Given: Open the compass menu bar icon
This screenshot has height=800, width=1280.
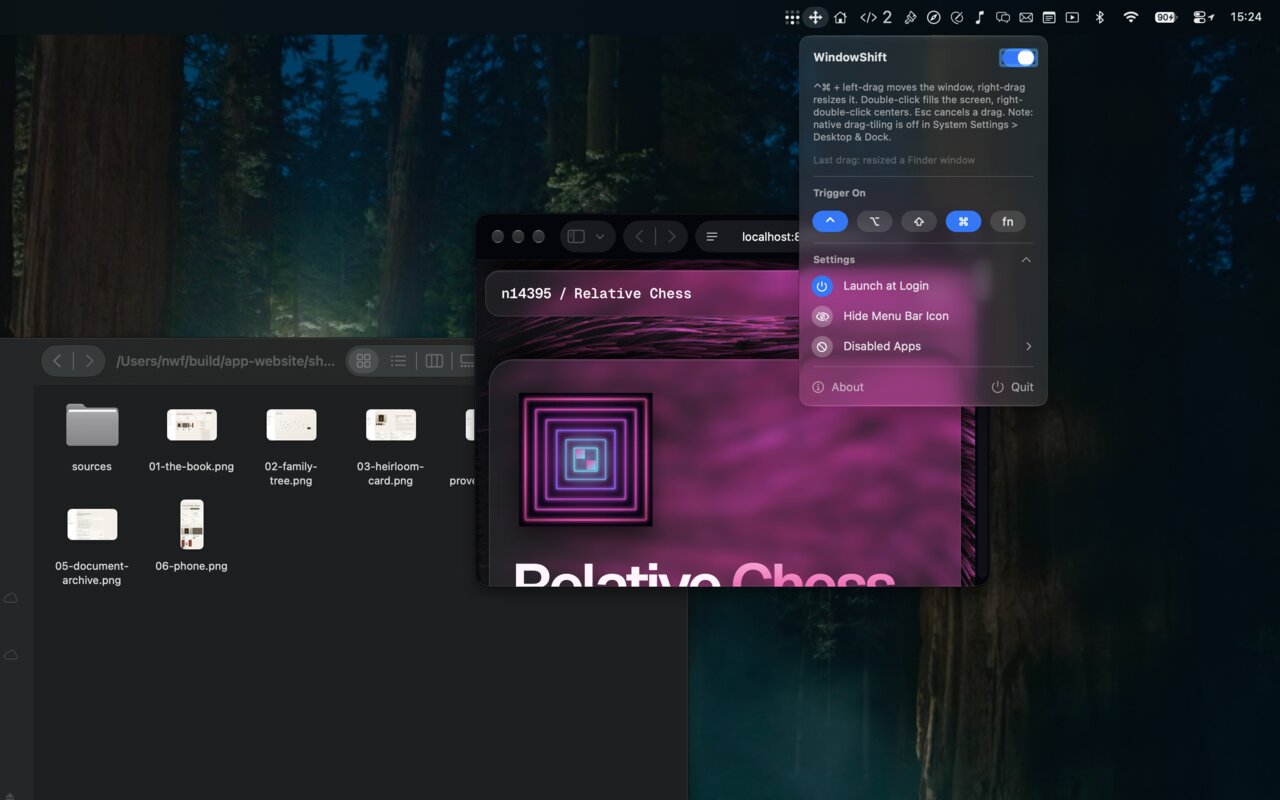Looking at the screenshot, I should point(933,17).
